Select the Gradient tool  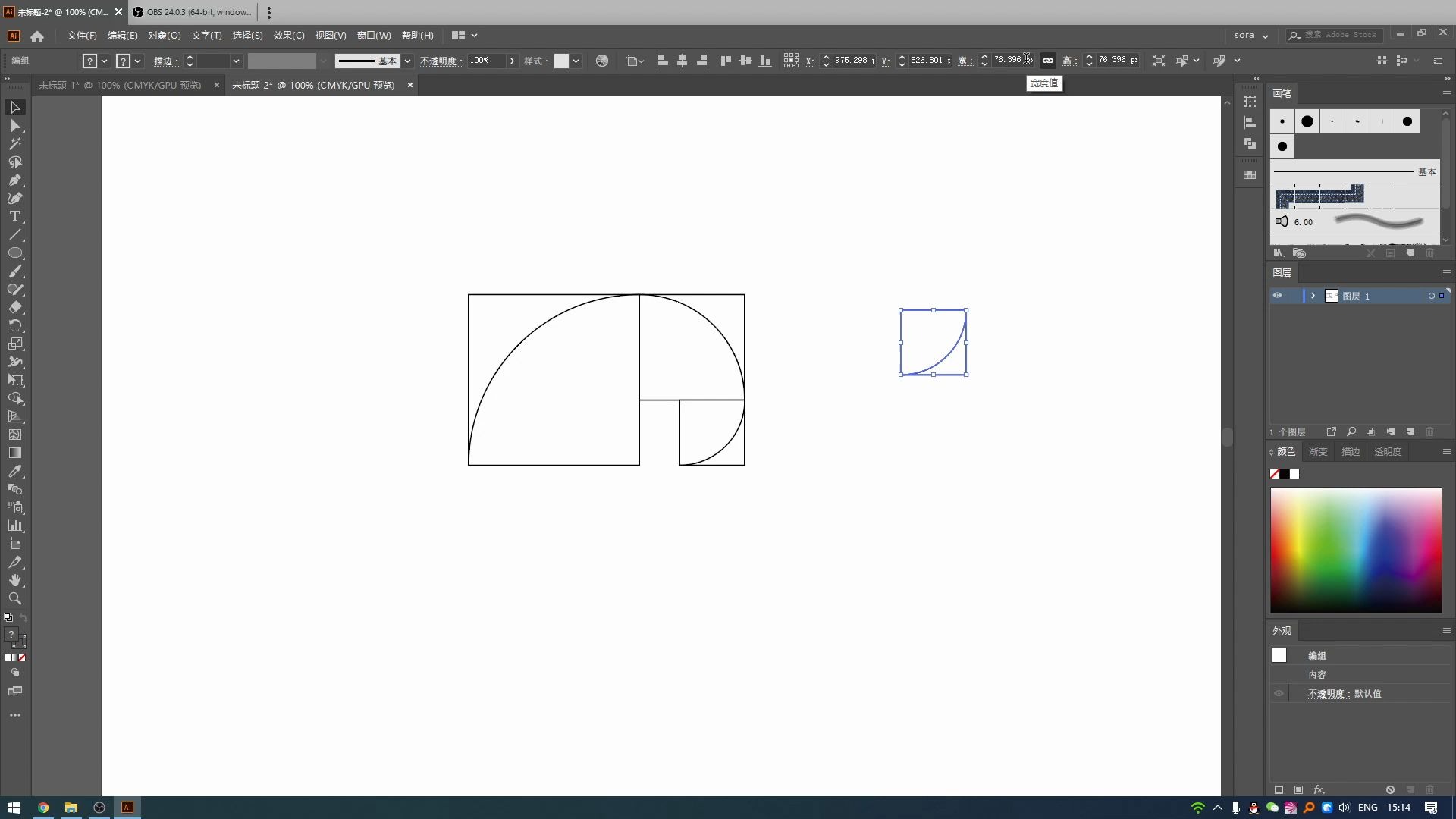pos(15,453)
